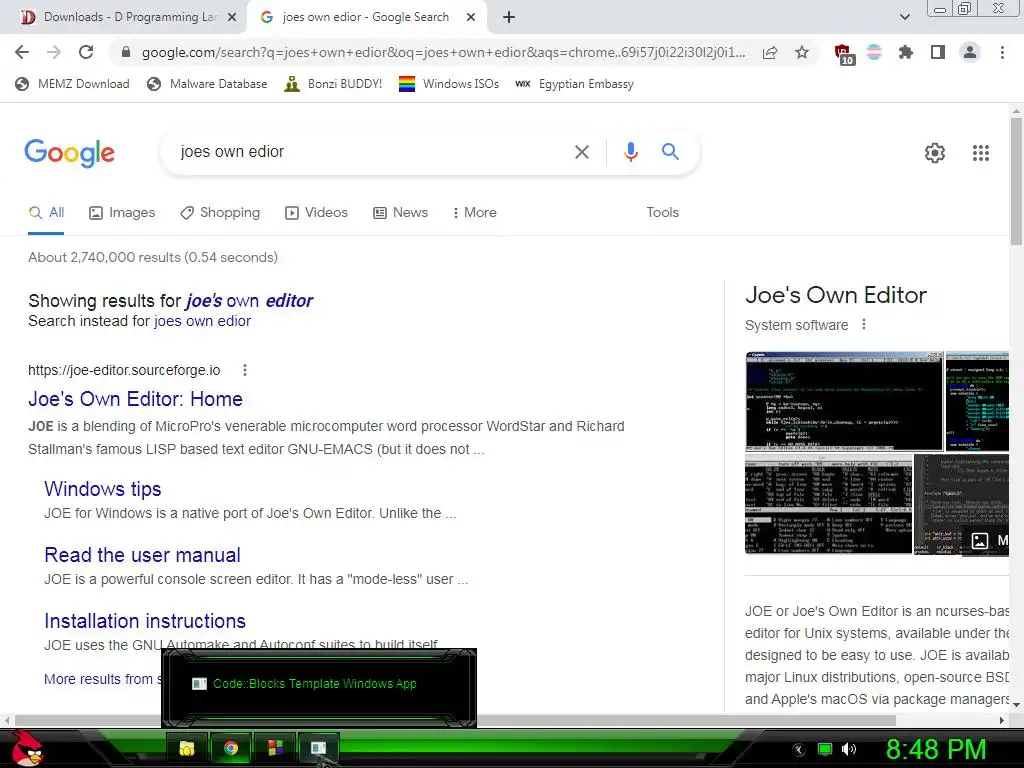1024x768 pixels.
Task: View the large blue terminal screenshot thumbnail
Action: click(844, 401)
